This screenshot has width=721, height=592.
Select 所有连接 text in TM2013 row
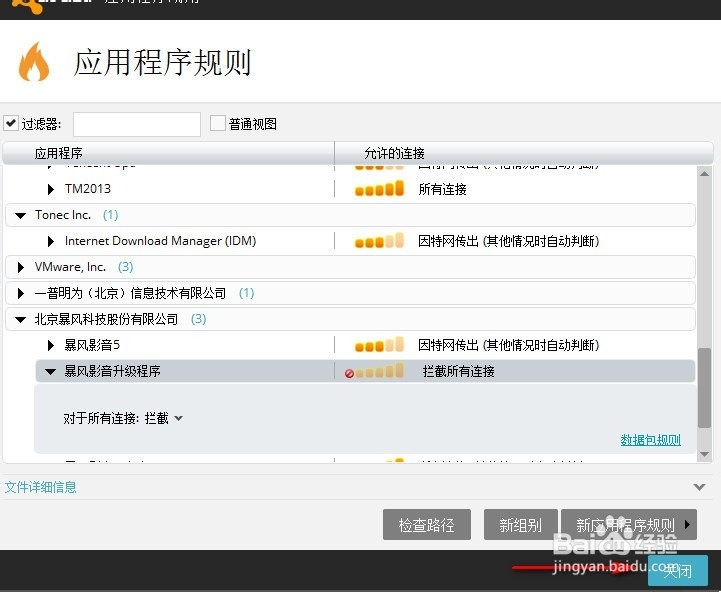click(442, 189)
